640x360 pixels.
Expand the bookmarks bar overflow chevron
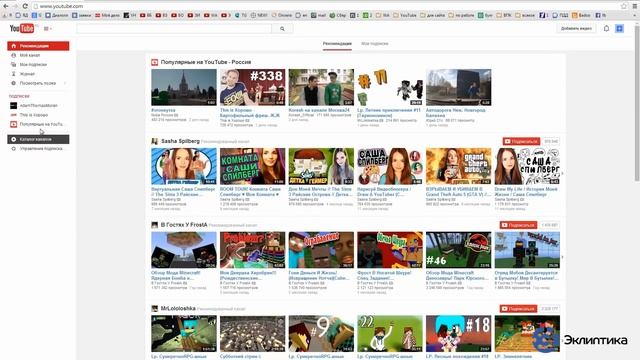[x=635, y=15]
